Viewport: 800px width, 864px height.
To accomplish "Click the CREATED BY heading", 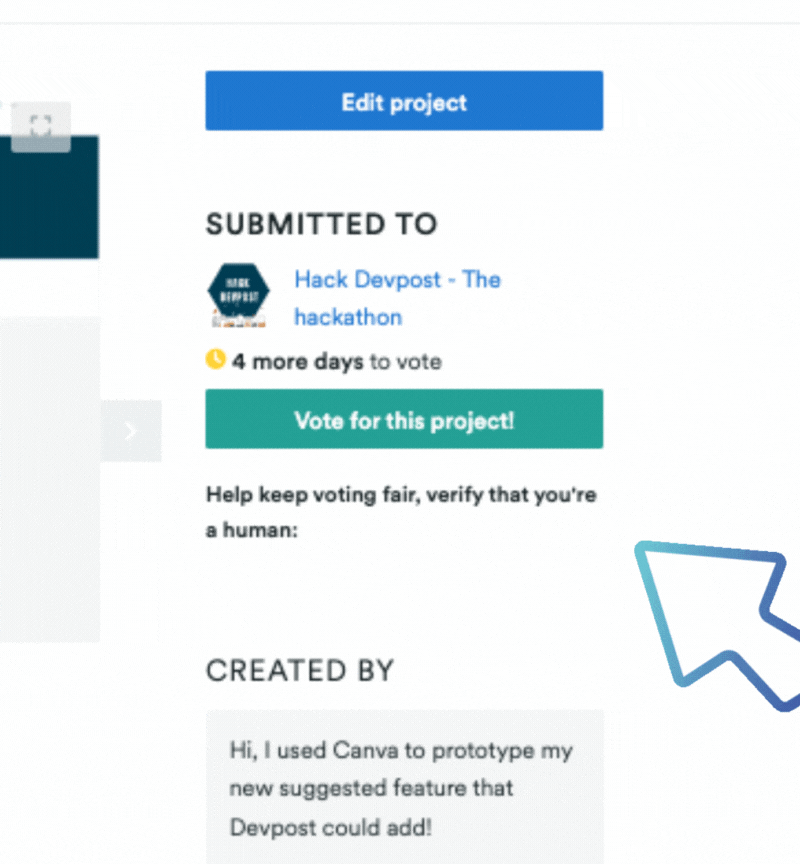I will click(299, 671).
